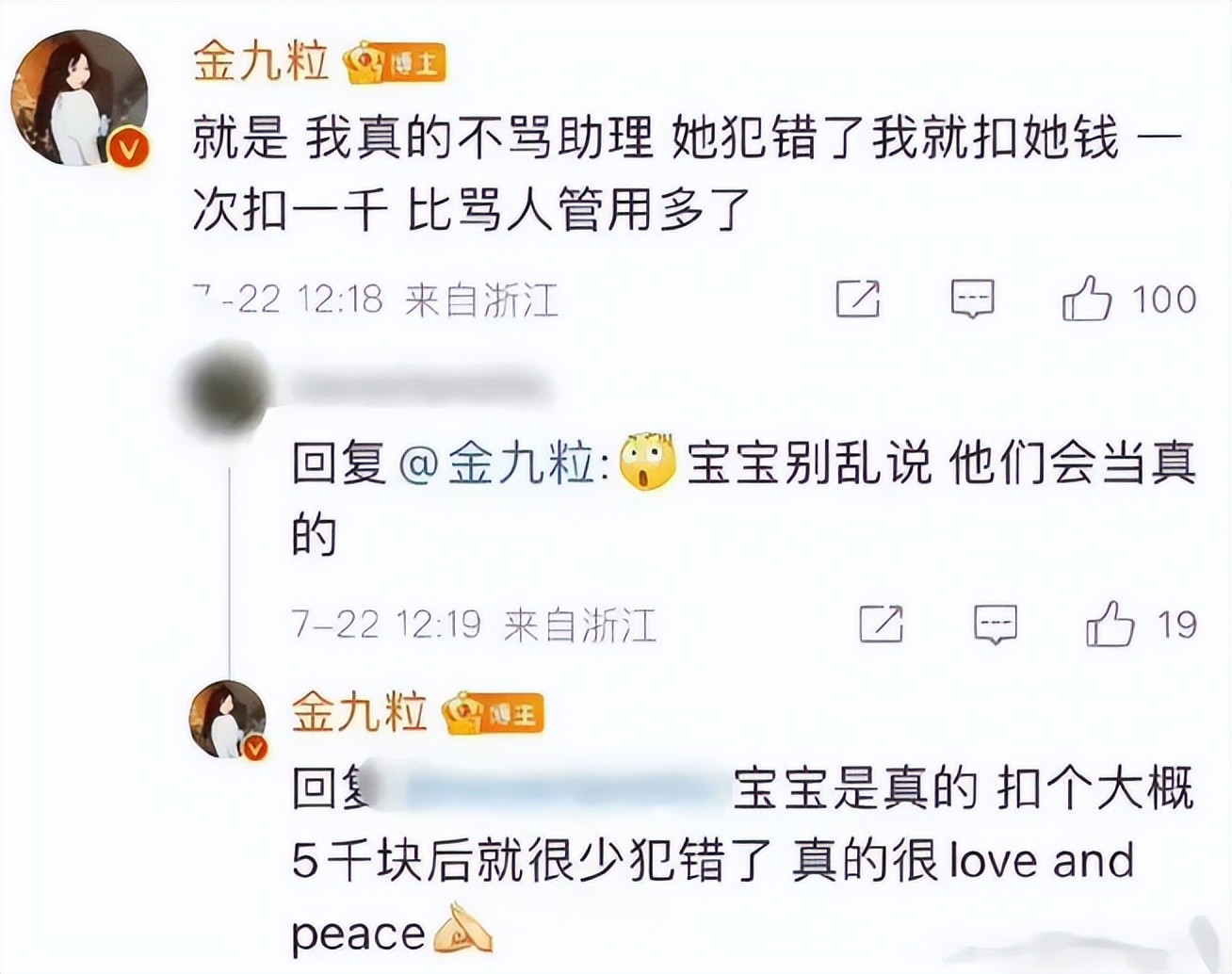Image resolution: width=1232 pixels, height=974 pixels.
Task: Repost the top comment using the share icon
Action: [x=858, y=300]
